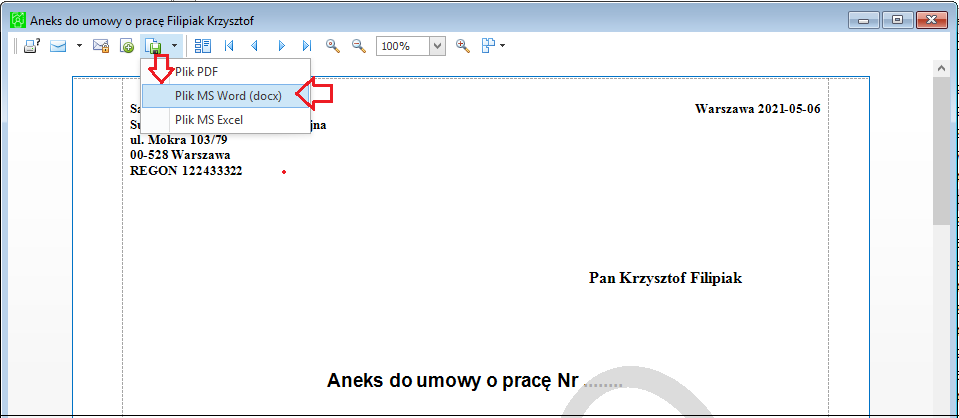
Task: Click the magnifier with yellow dot icon
Action: [333, 46]
